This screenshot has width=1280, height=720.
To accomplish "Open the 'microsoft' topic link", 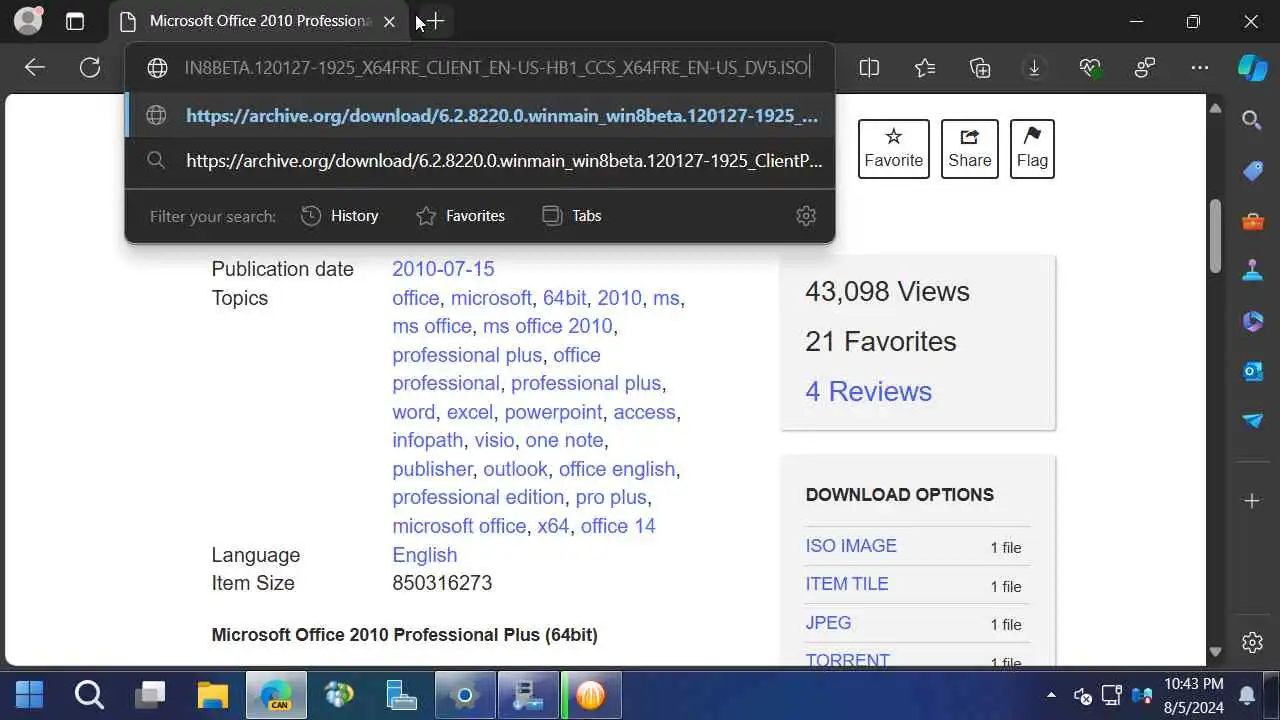I will click(491, 298).
